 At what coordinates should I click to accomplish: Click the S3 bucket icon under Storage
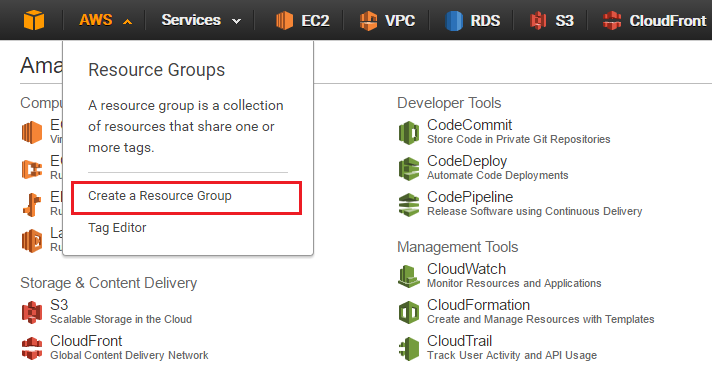(x=32, y=312)
